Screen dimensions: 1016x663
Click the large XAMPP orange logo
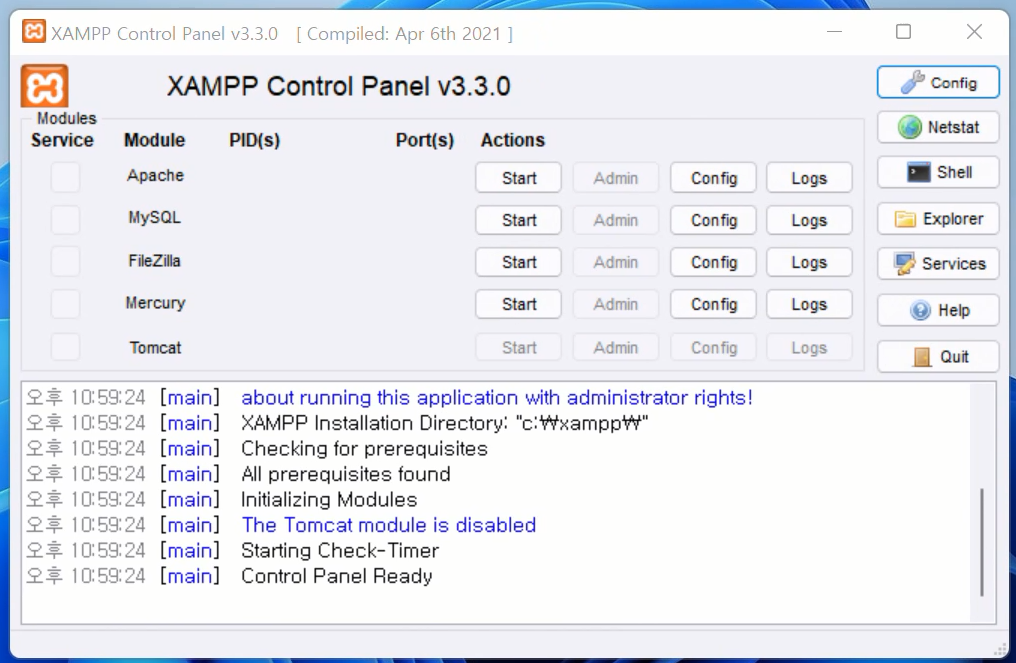tap(44, 86)
